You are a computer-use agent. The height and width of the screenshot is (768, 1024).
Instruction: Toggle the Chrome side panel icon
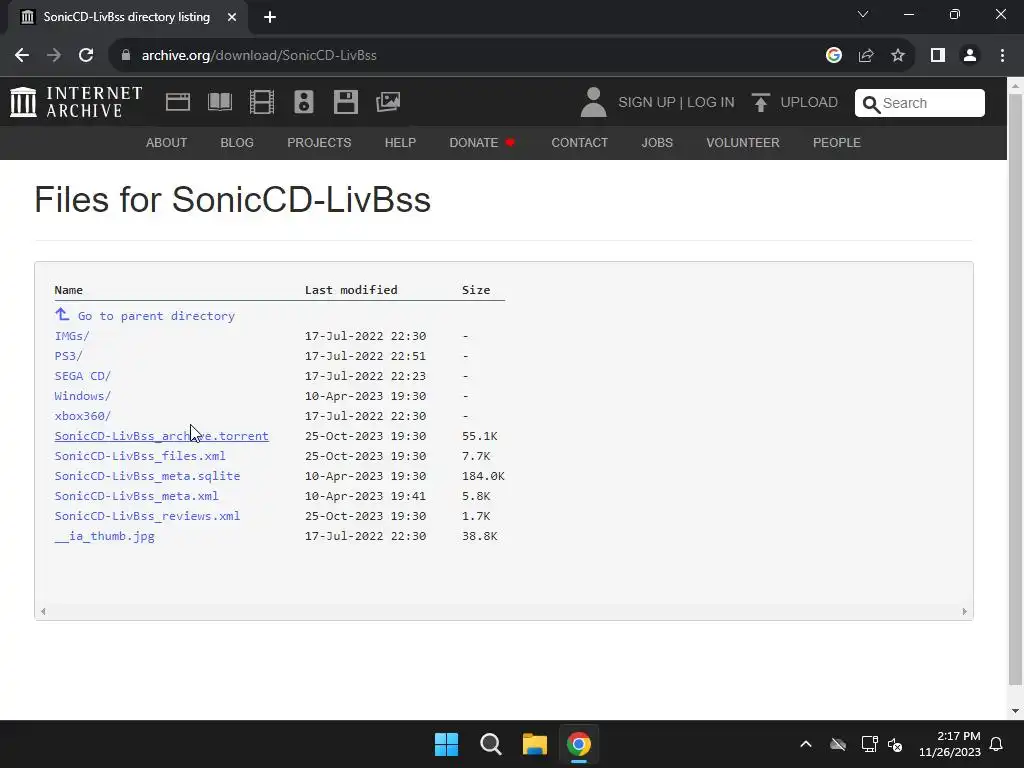[938, 56]
